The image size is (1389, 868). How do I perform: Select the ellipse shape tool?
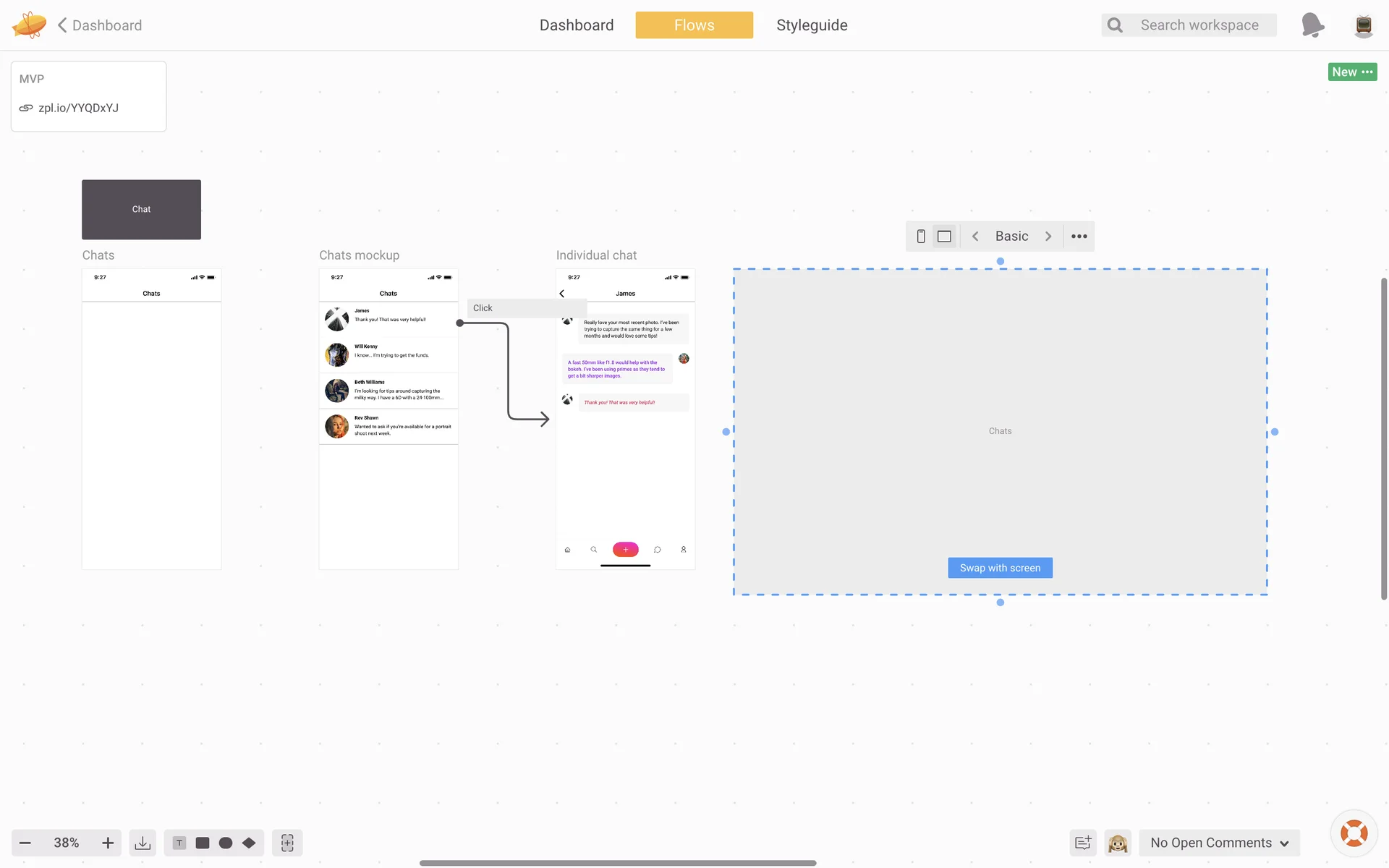tap(226, 843)
